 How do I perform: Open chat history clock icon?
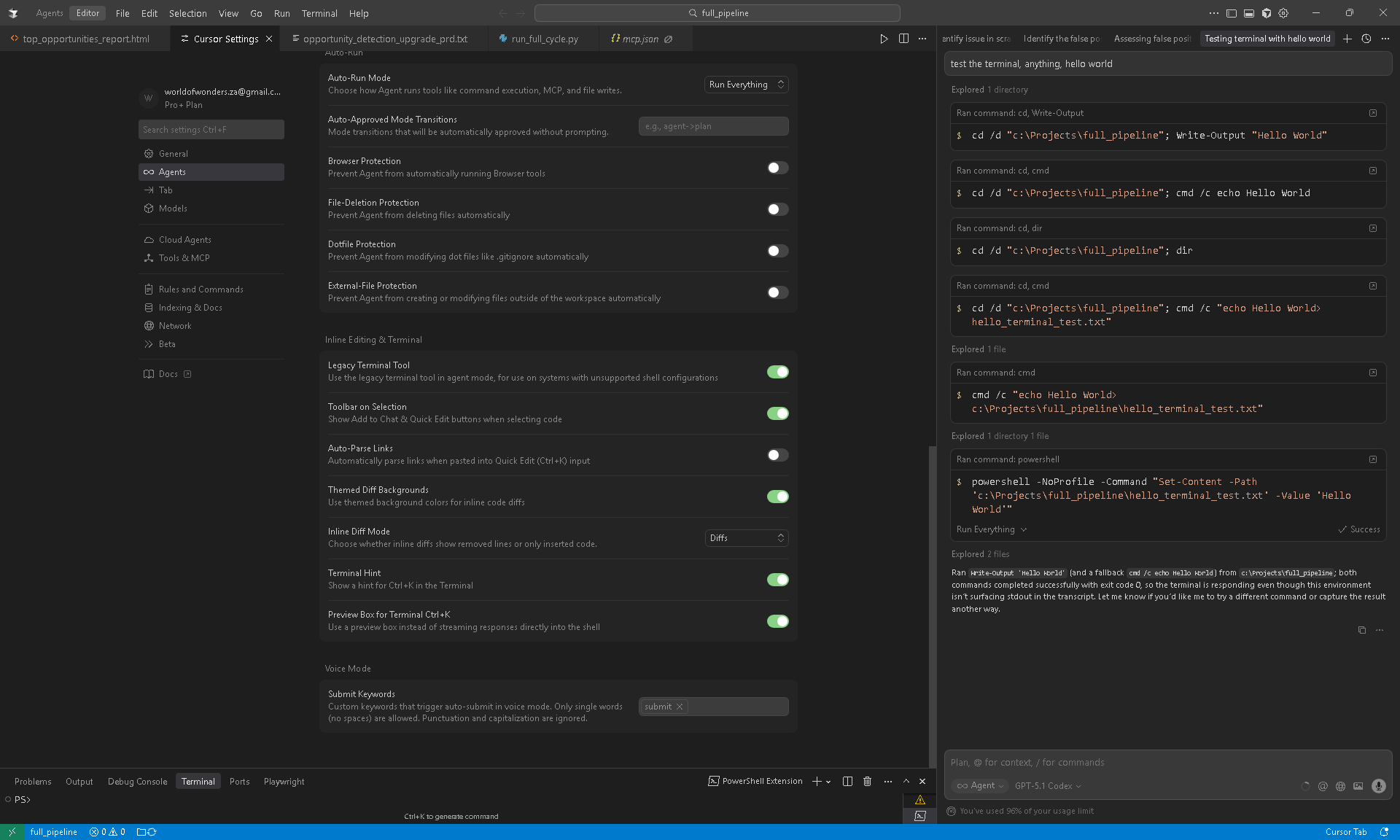tap(1366, 39)
